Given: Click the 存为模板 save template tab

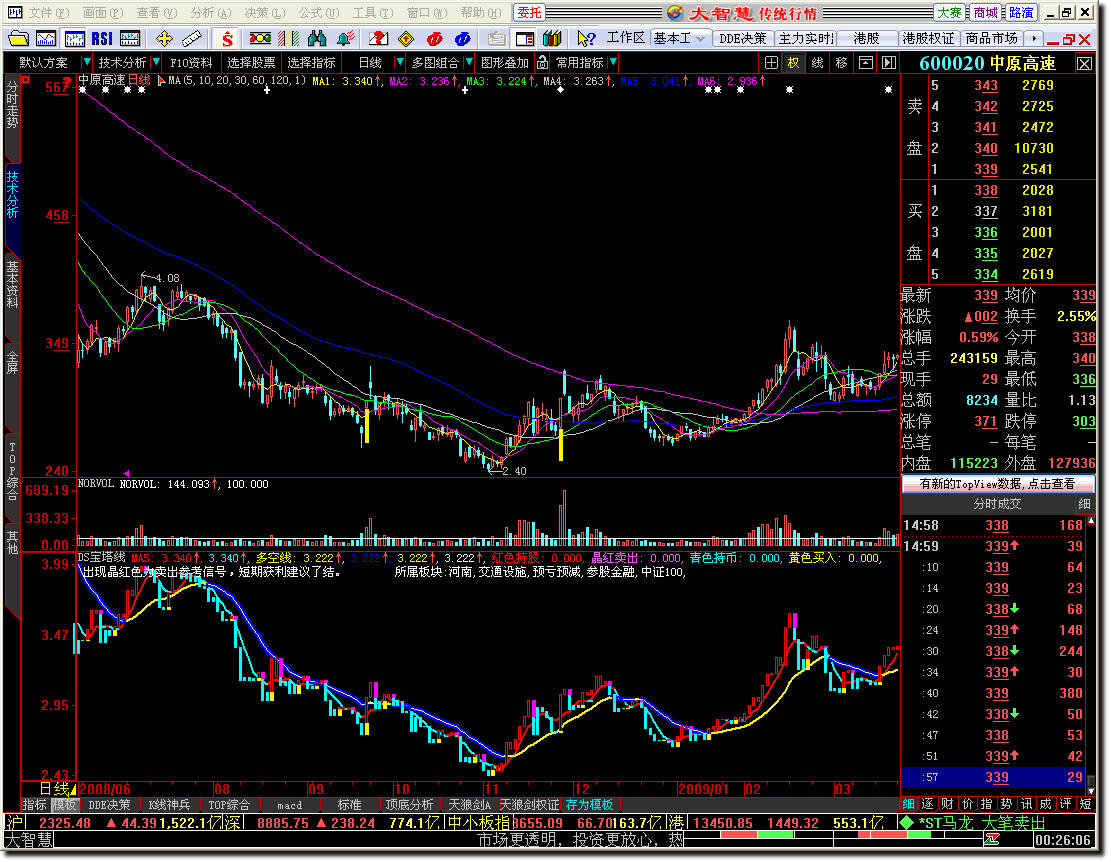Looking at the screenshot, I should pyautogui.click(x=589, y=805).
